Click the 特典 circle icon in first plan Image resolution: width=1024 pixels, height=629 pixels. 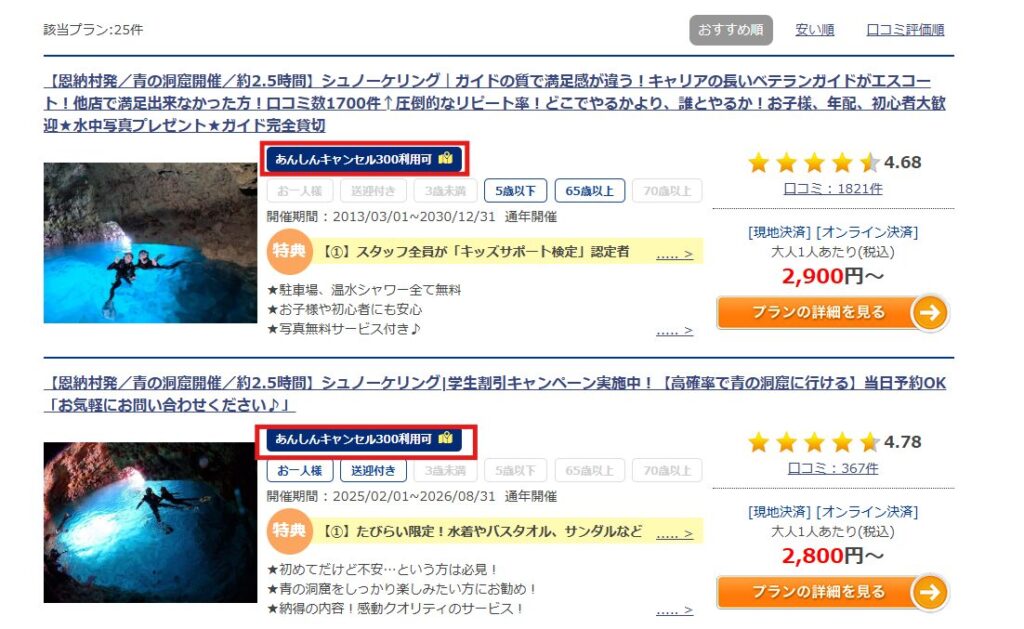coord(289,251)
